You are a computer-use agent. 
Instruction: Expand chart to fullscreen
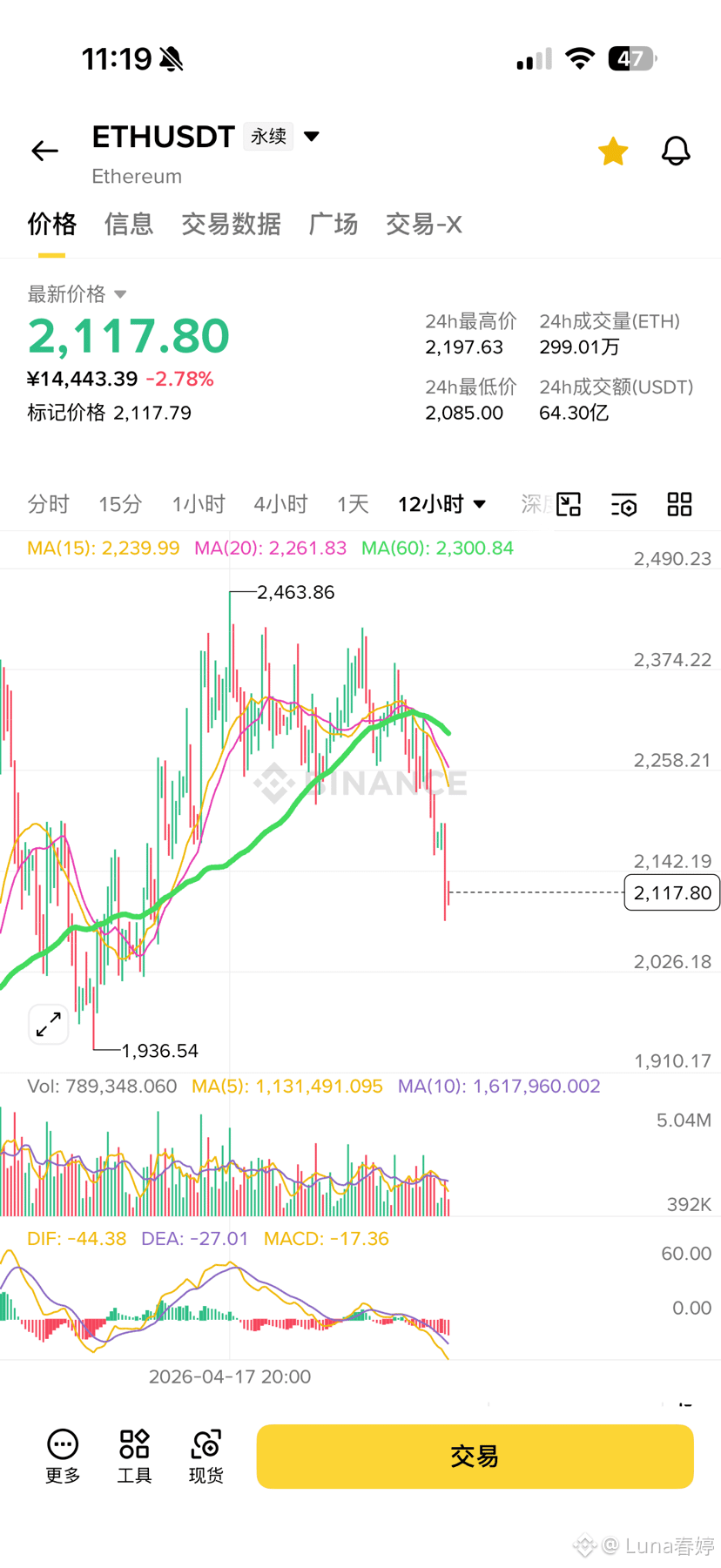49,1024
